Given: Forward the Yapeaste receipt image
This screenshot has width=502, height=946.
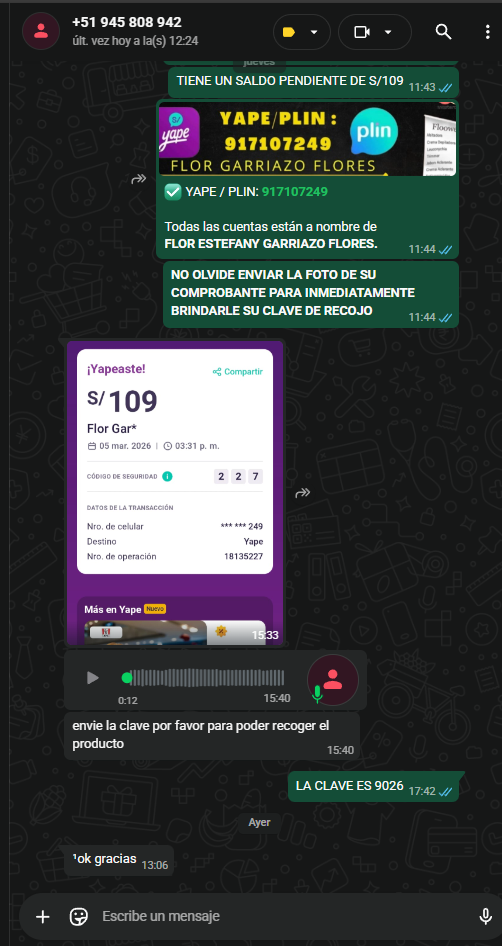Looking at the screenshot, I should pyautogui.click(x=302, y=493).
